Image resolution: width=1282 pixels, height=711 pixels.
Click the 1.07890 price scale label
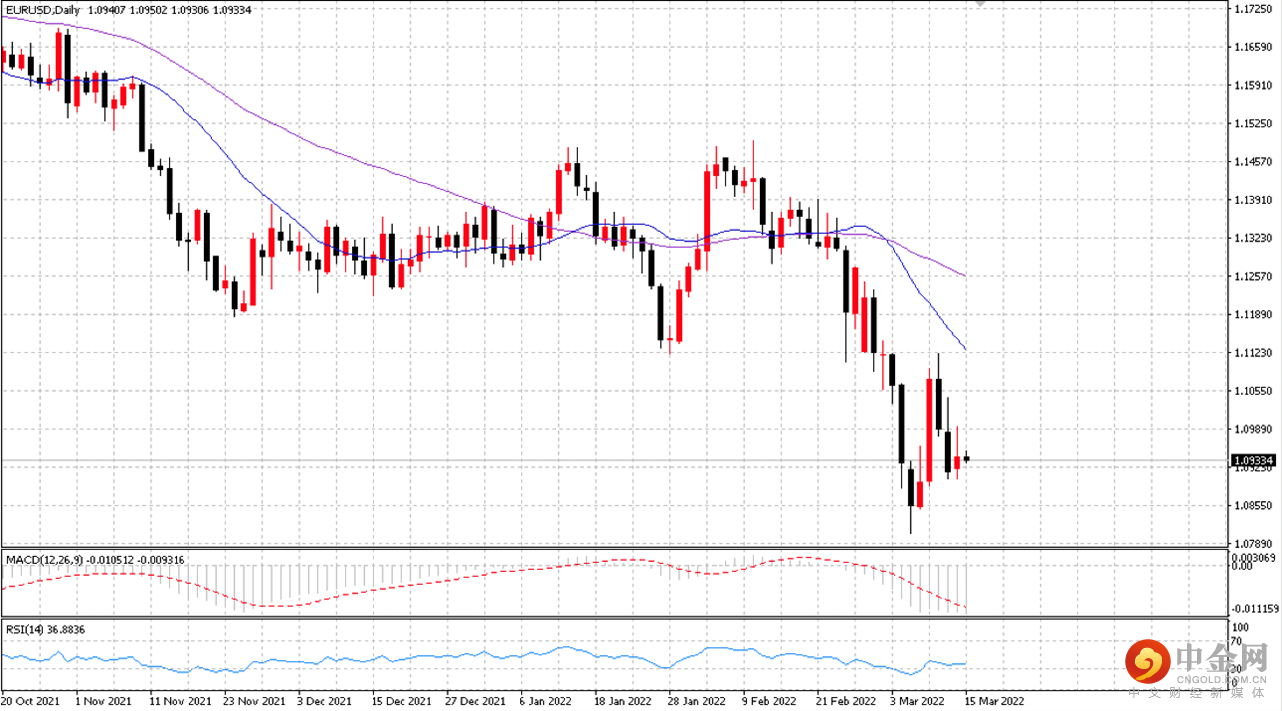point(1253,543)
